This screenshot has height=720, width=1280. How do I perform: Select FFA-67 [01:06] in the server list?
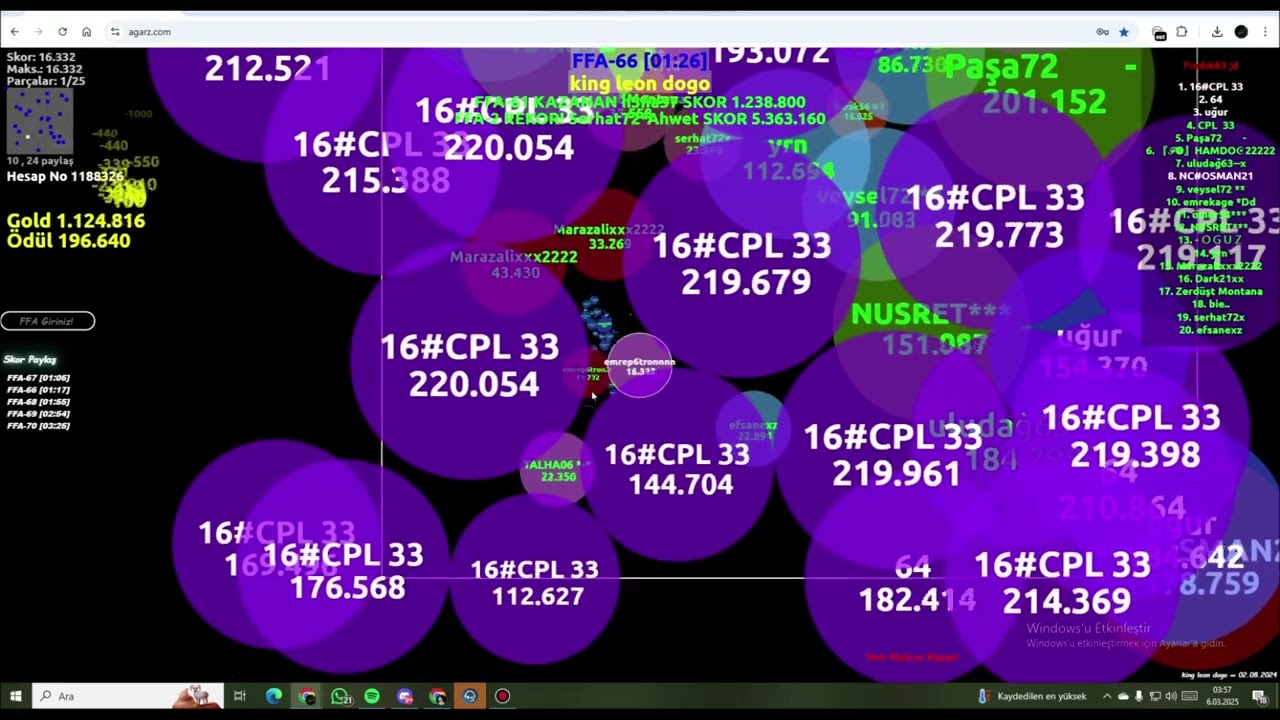tap(38, 378)
